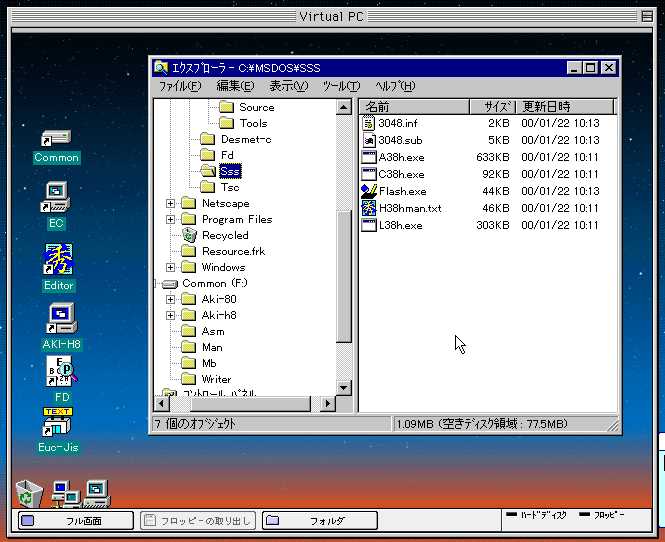Screen dimensions: 665x542
Task: Open the ツール(T) menu
Action: [341, 86]
